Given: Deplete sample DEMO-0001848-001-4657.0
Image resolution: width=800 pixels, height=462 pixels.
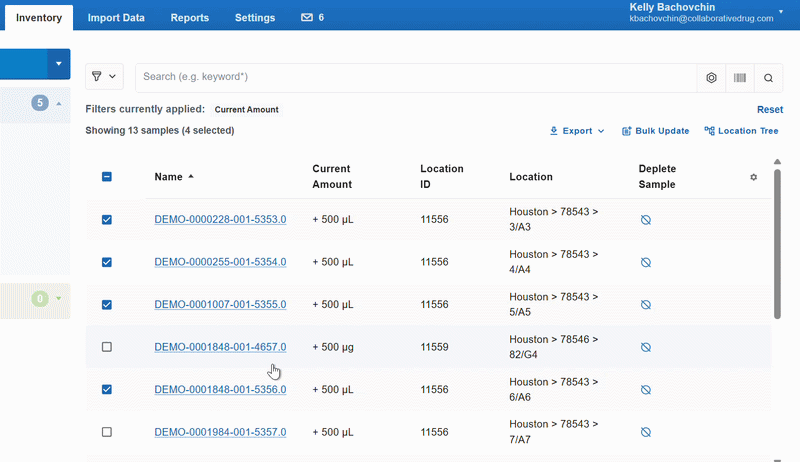Looking at the screenshot, I should [645, 347].
